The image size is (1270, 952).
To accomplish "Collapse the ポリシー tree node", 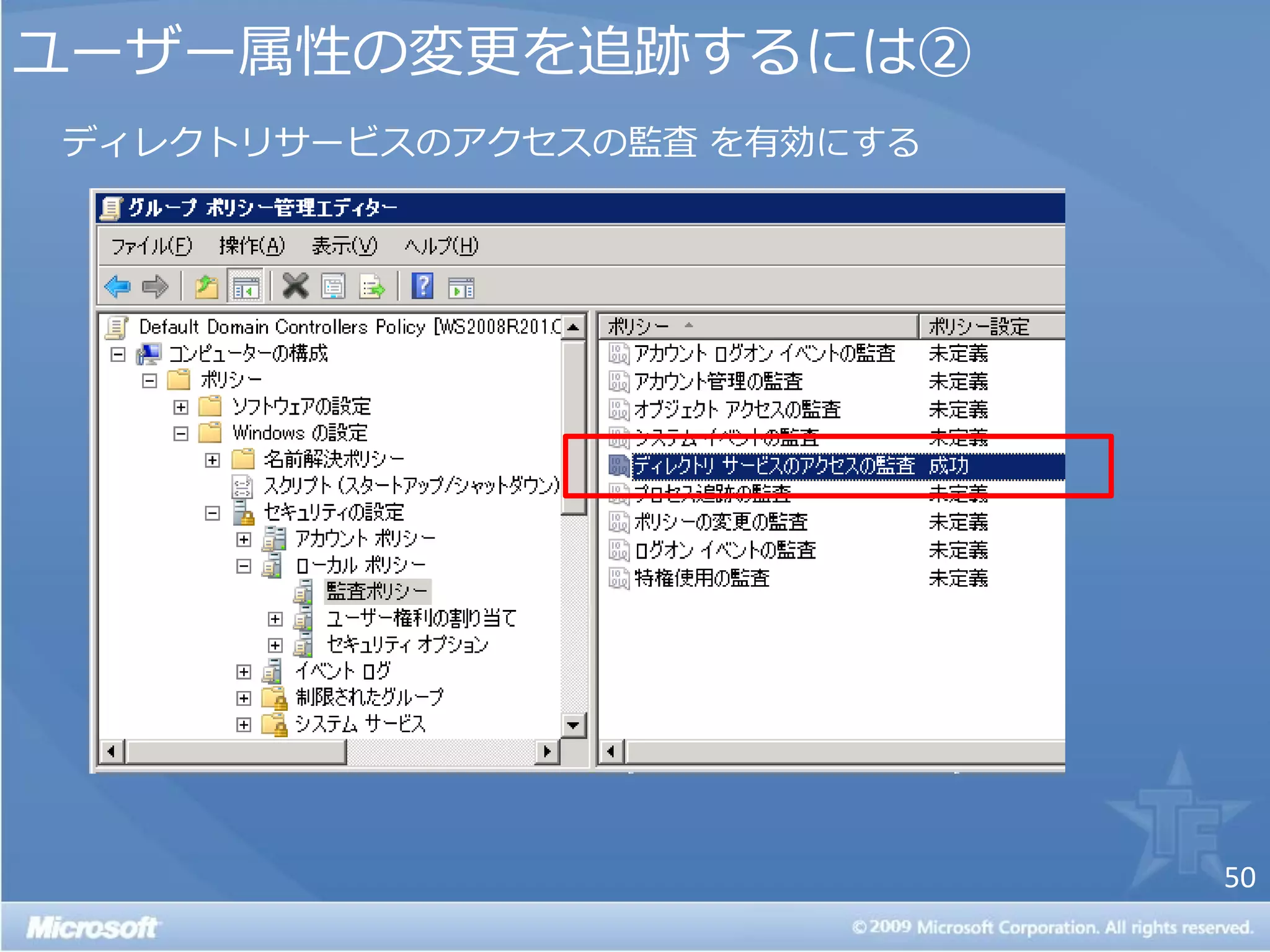I will 149,381.
